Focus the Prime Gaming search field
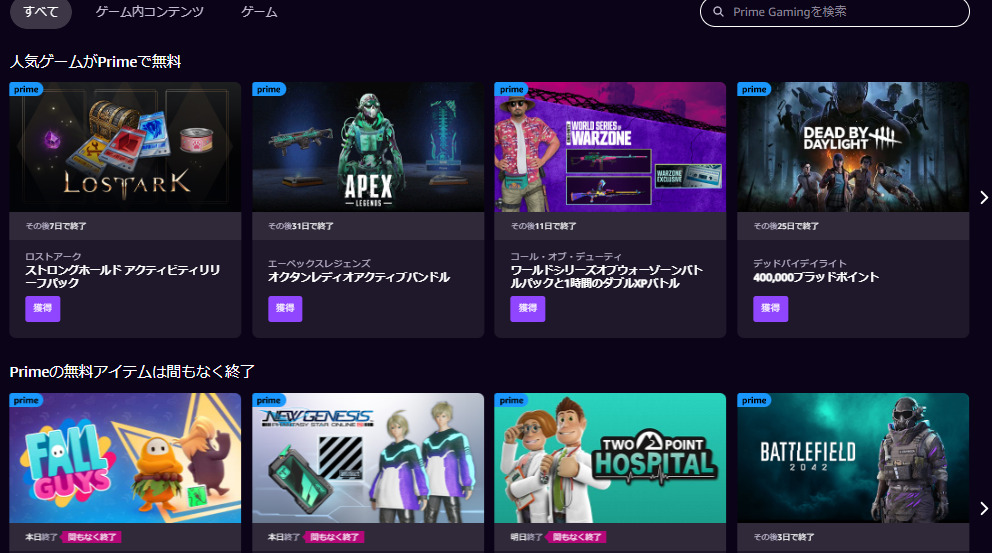The width and height of the screenshot is (992, 553). pyautogui.click(x=834, y=12)
